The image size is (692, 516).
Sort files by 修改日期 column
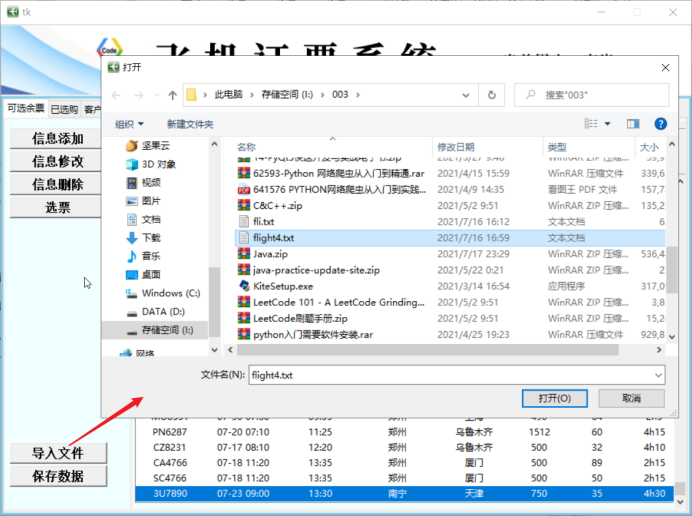[456, 147]
